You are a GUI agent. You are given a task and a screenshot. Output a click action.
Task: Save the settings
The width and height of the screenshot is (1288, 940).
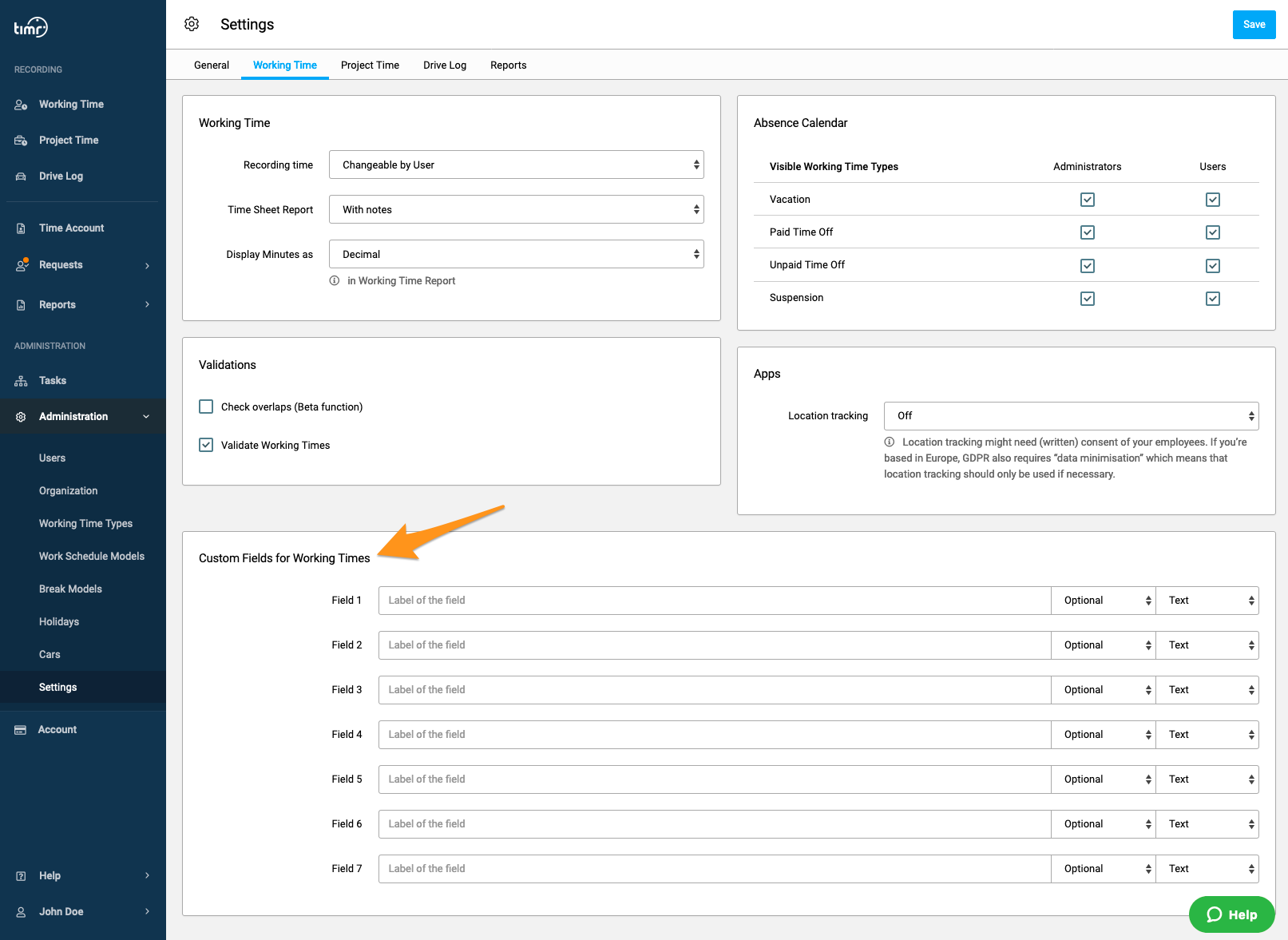coord(1254,25)
